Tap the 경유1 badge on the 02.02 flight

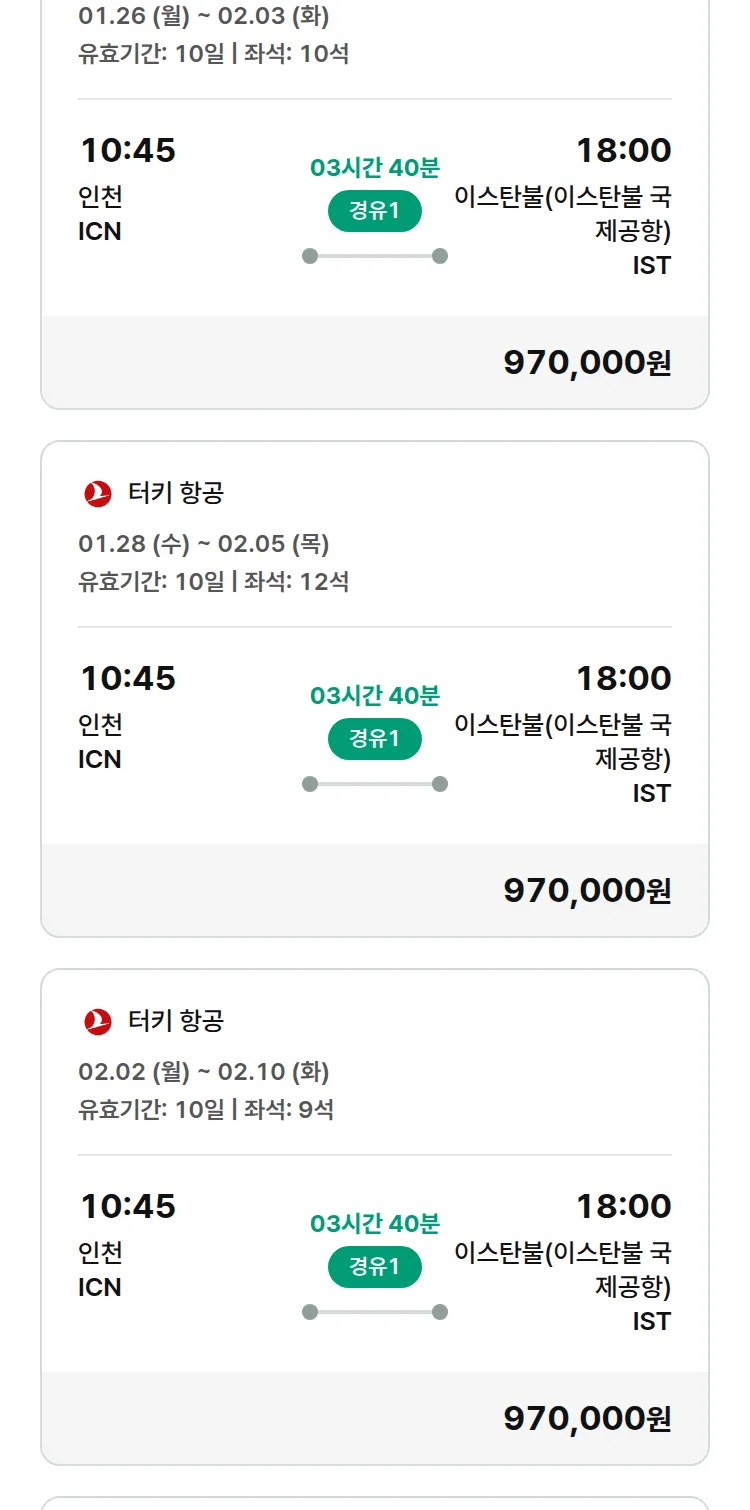[x=375, y=1267]
